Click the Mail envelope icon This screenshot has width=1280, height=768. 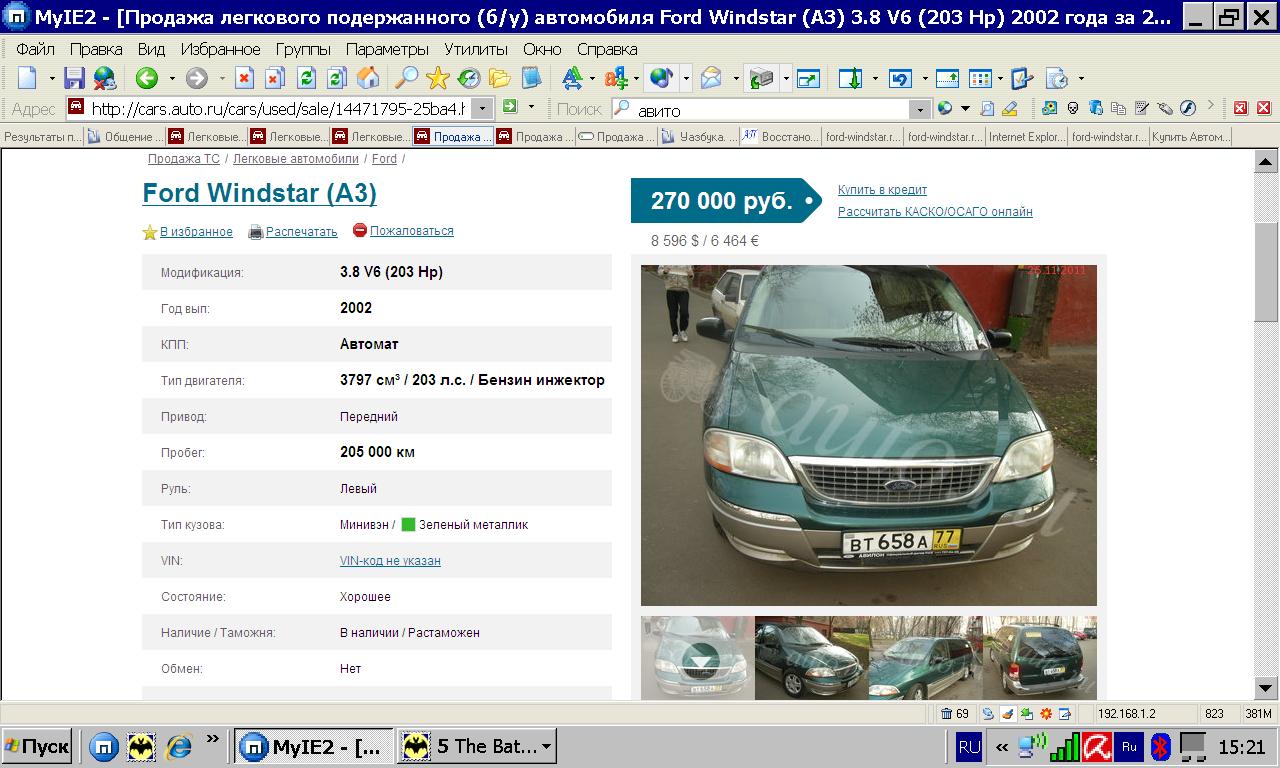pos(711,78)
